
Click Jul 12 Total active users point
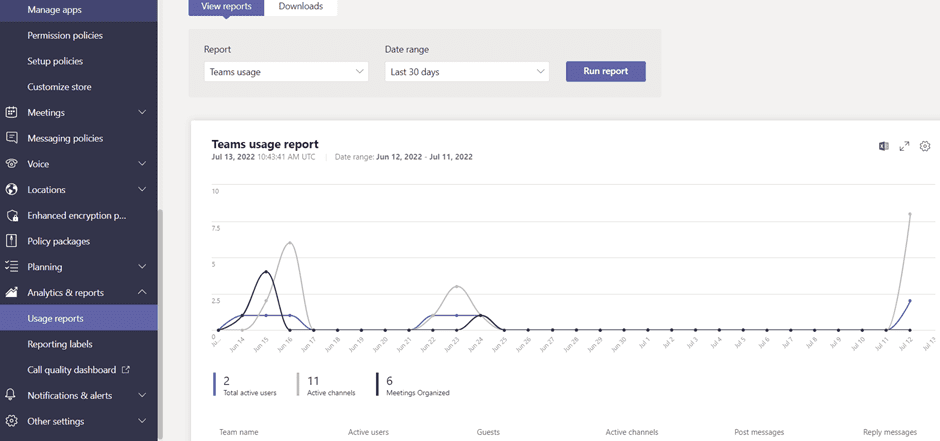coord(910,301)
